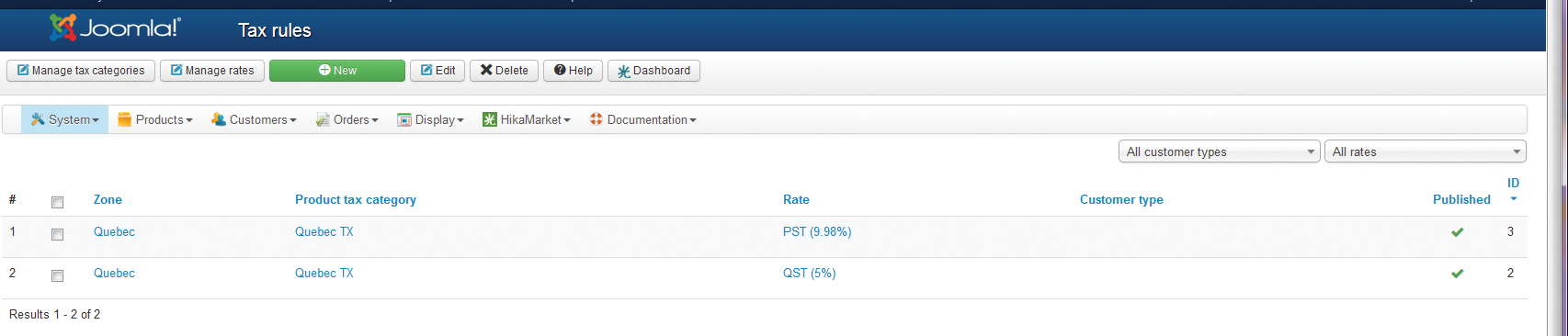This screenshot has height=336, width=1568.
Task: Click the Customers people icon
Action: click(219, 119)
